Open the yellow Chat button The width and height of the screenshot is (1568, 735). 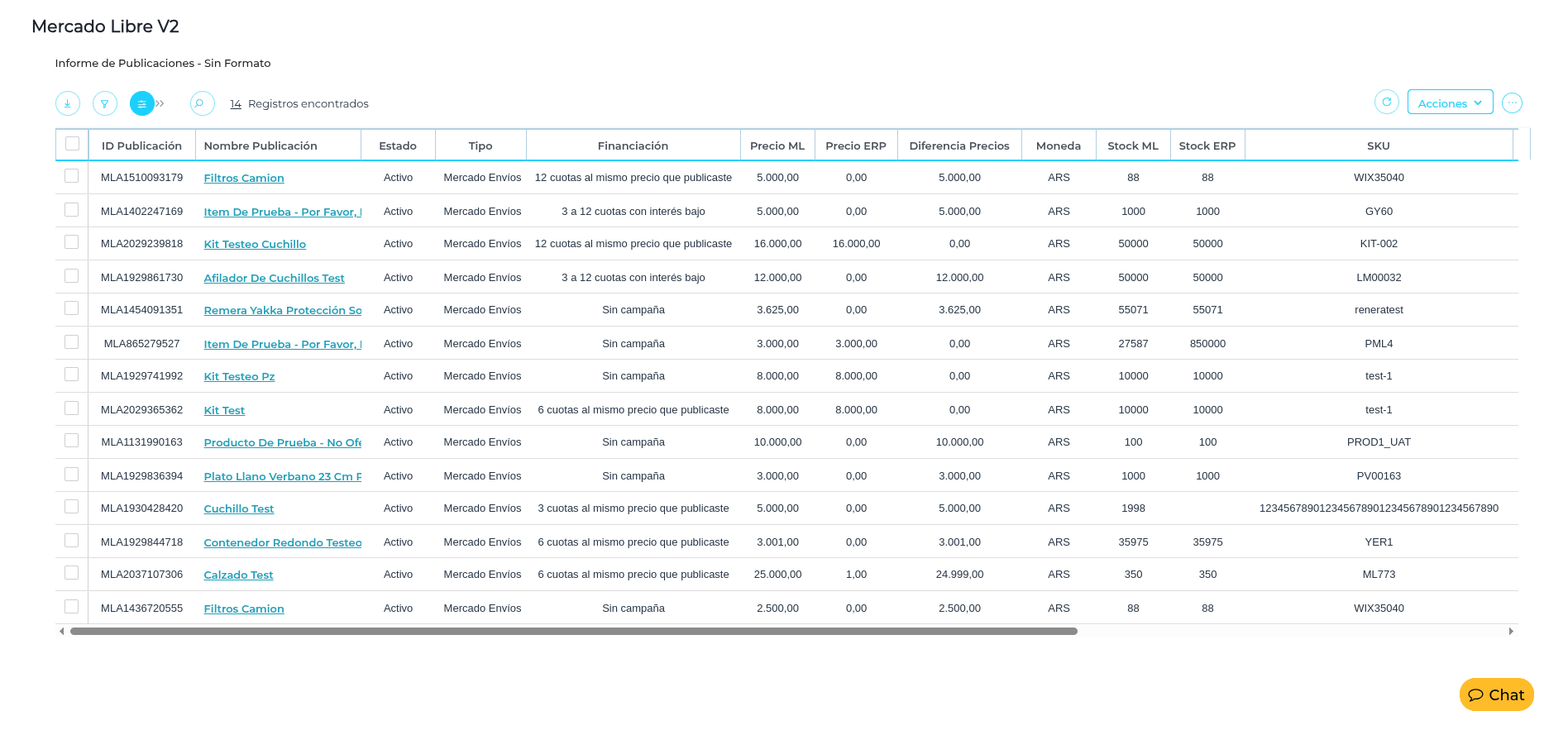pos(1497,694)
